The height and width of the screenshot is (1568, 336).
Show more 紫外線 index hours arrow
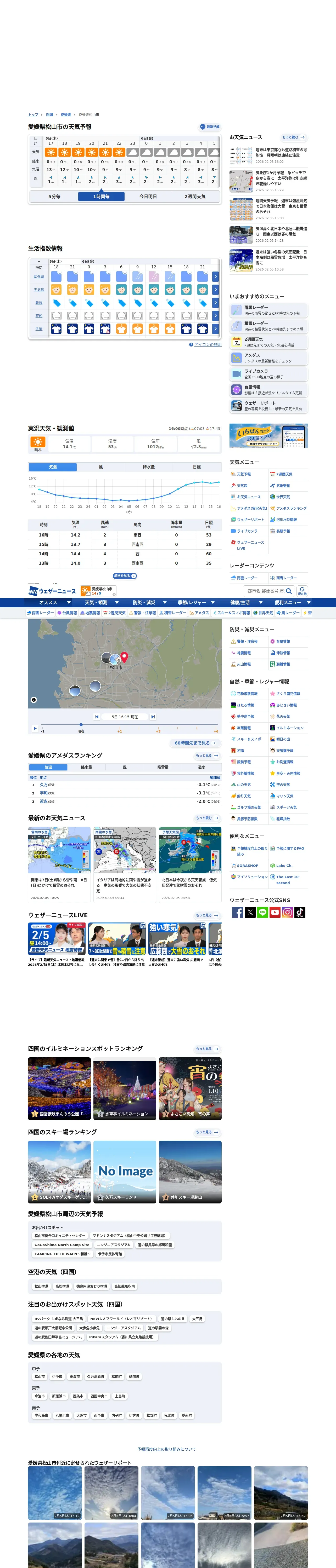click(x=215, y=276)
